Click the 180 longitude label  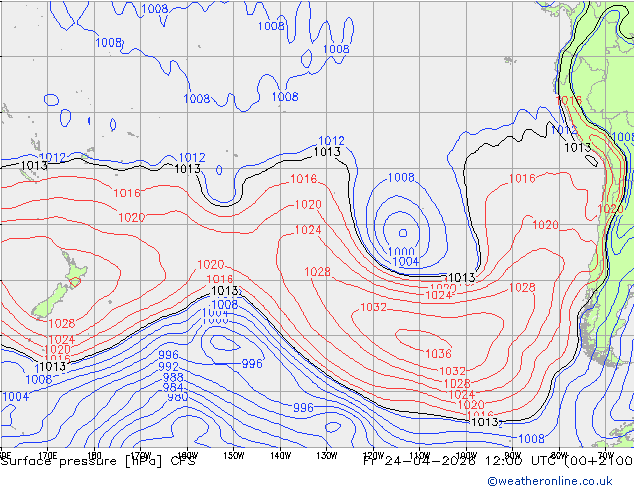click(x=94, y=456)
